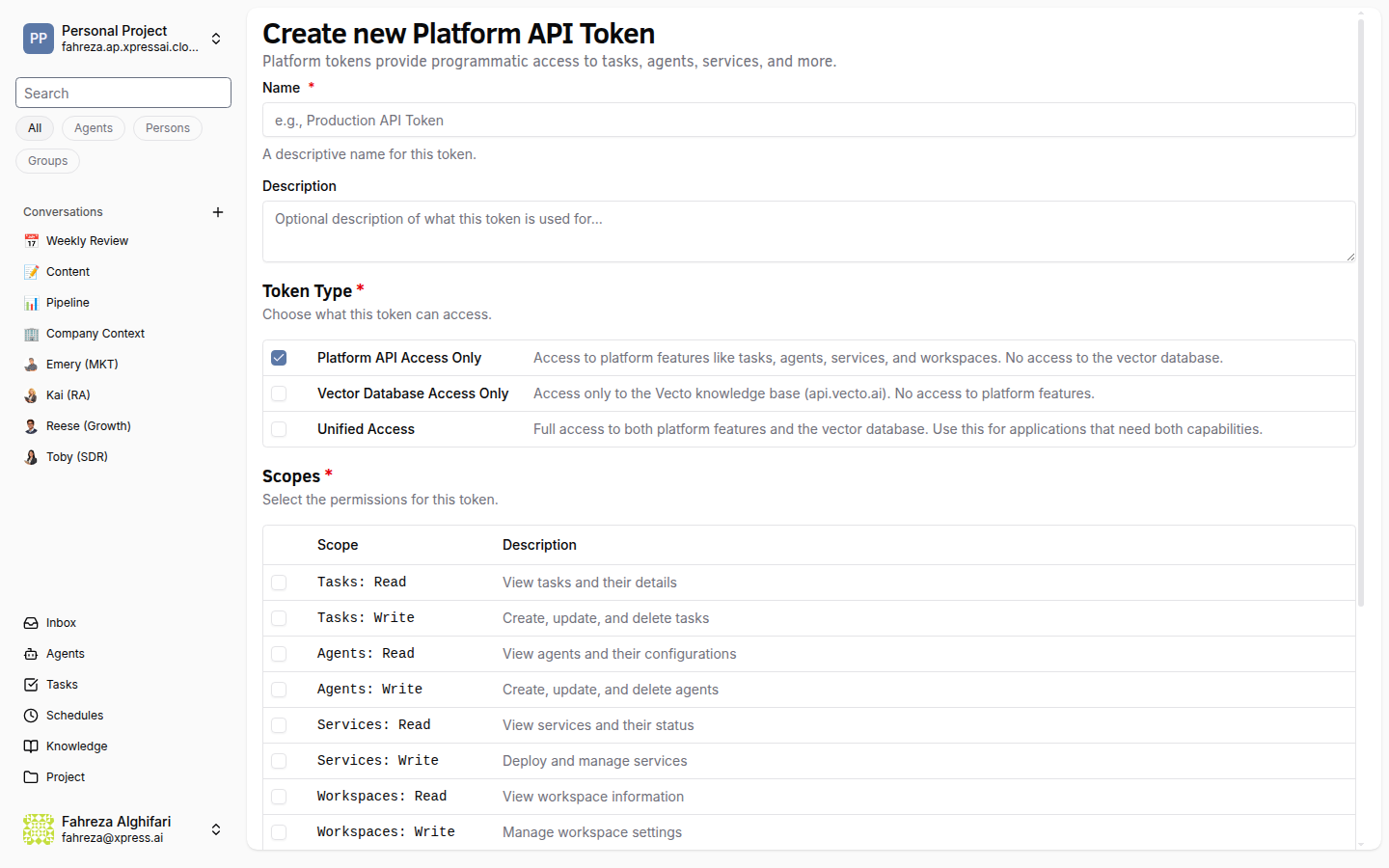The width and height of the screenshot is (1389, 868).
Task: Go to the Inbox page
Action: pyautogui.click(x=123, y=623)
